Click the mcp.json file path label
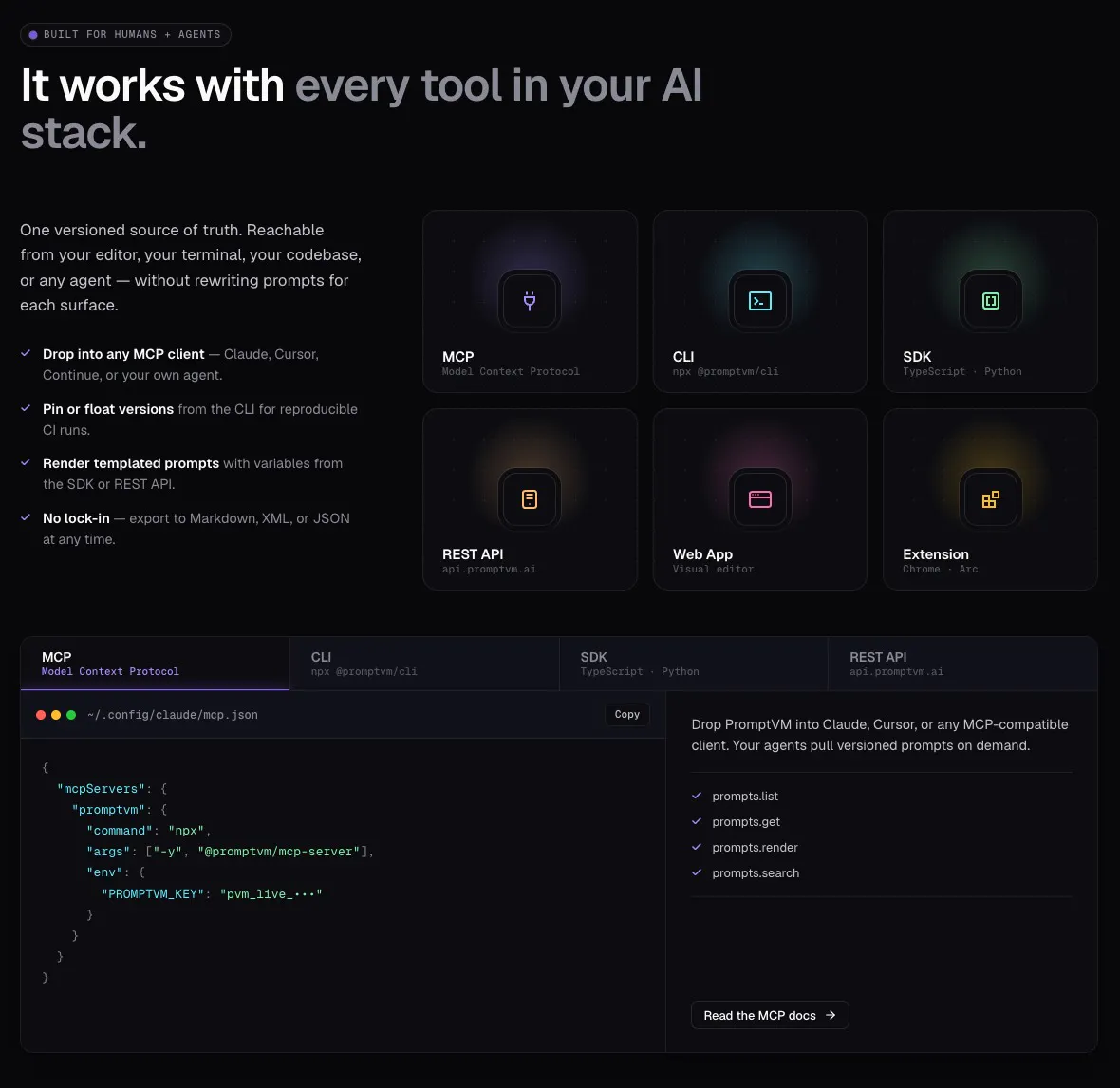 [x=173, y=714]
